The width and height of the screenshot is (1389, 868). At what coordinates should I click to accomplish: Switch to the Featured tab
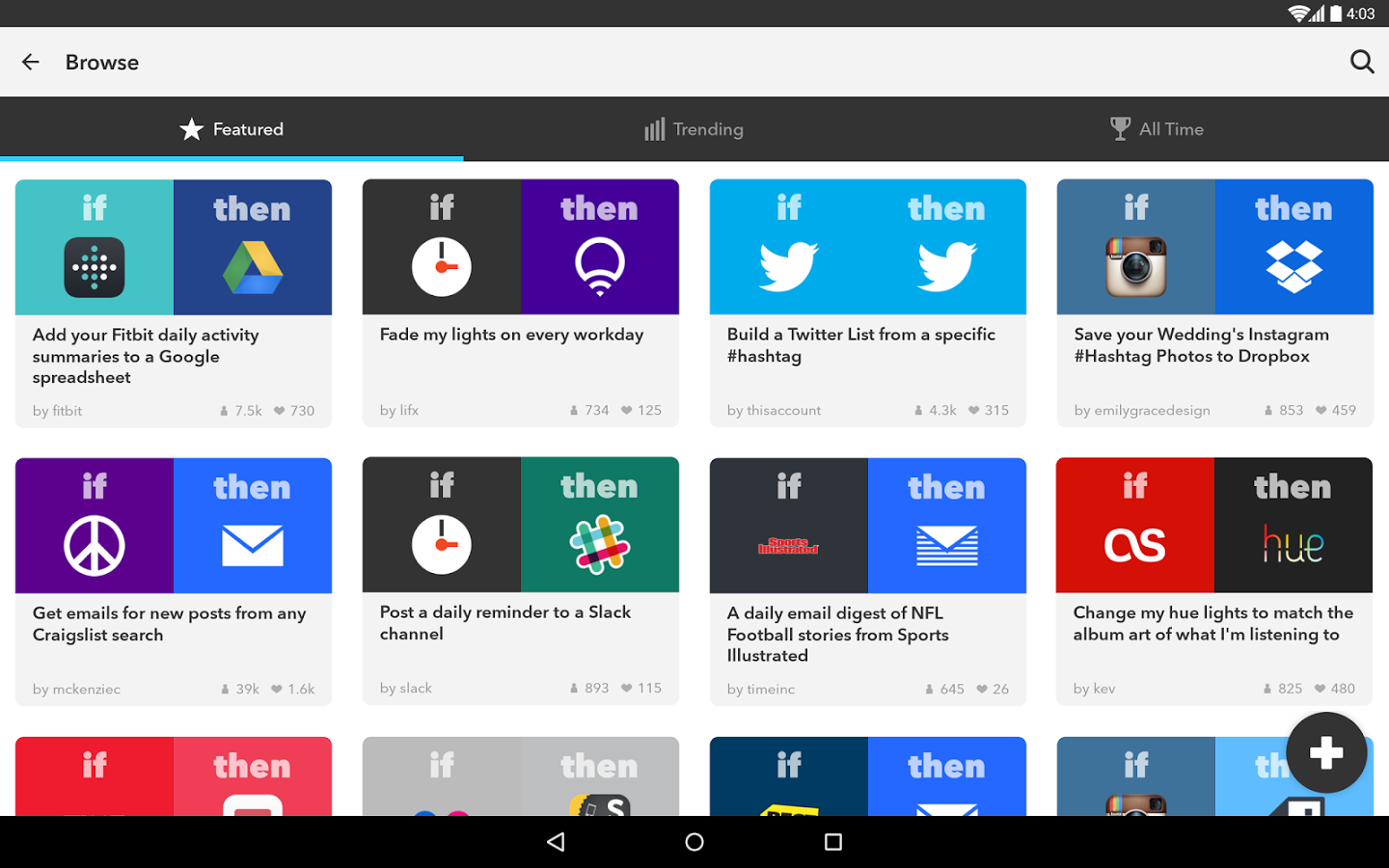pyautogui.click(x=231, y=129)
